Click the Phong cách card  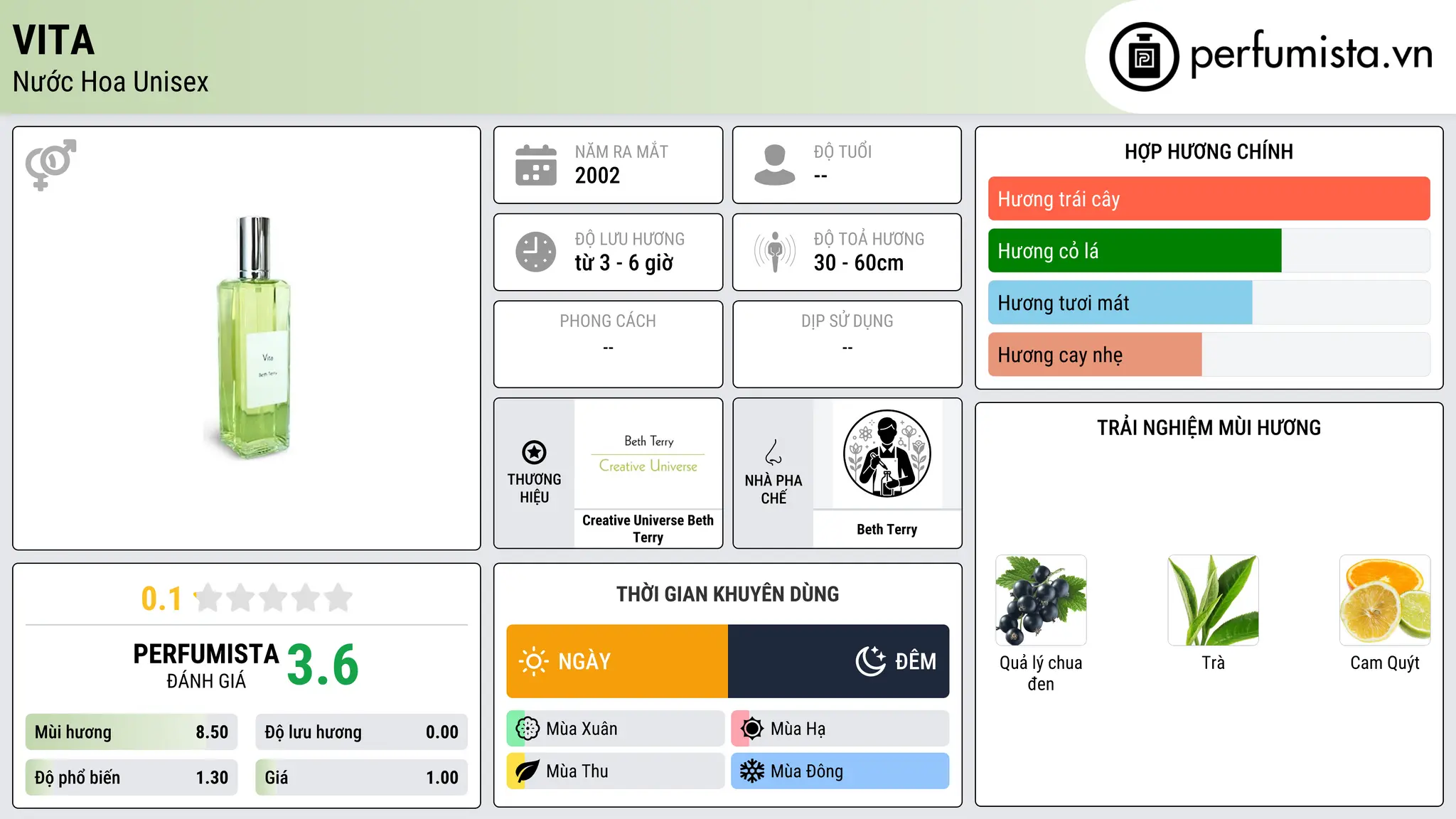609,344
